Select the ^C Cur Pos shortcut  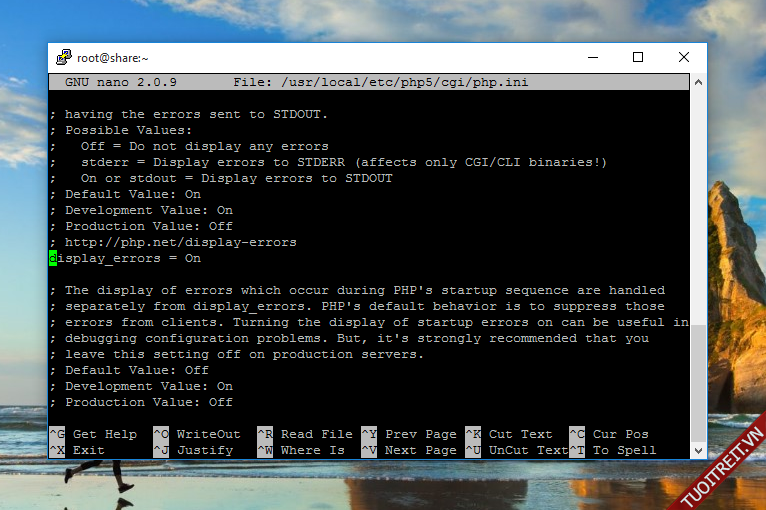click(609, 434)
